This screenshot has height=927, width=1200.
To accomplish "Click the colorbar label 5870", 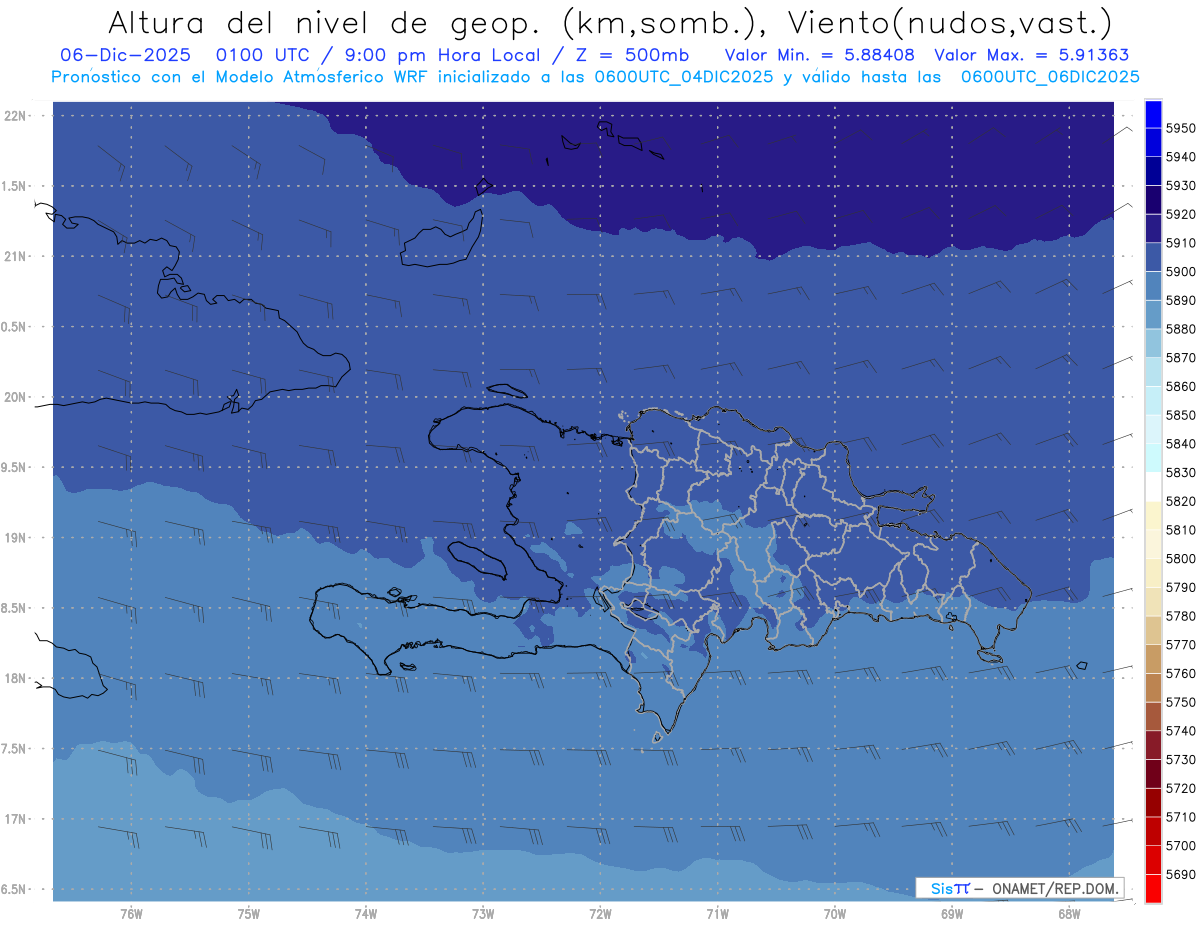I will coord(1181,358).
